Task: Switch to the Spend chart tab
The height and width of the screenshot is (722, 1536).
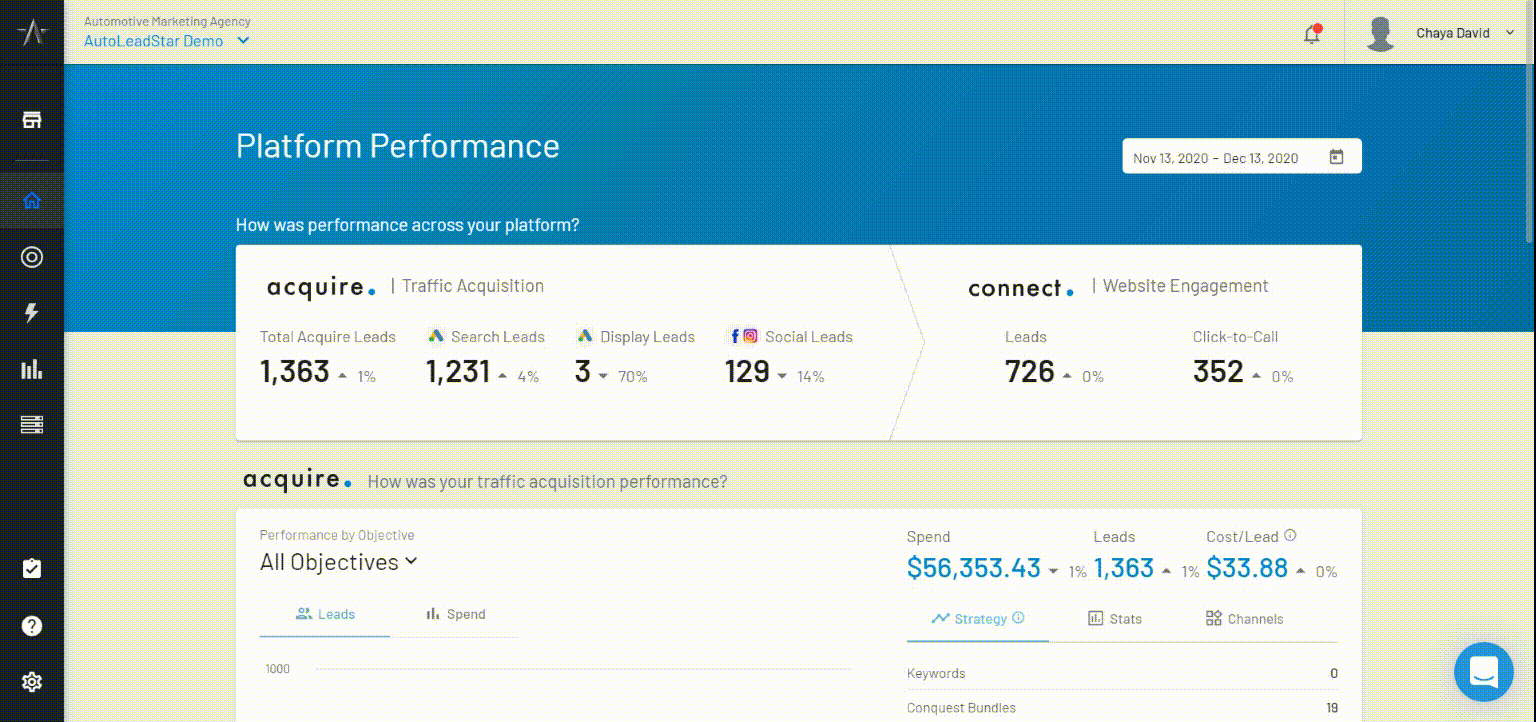Action: pos(455,614)
